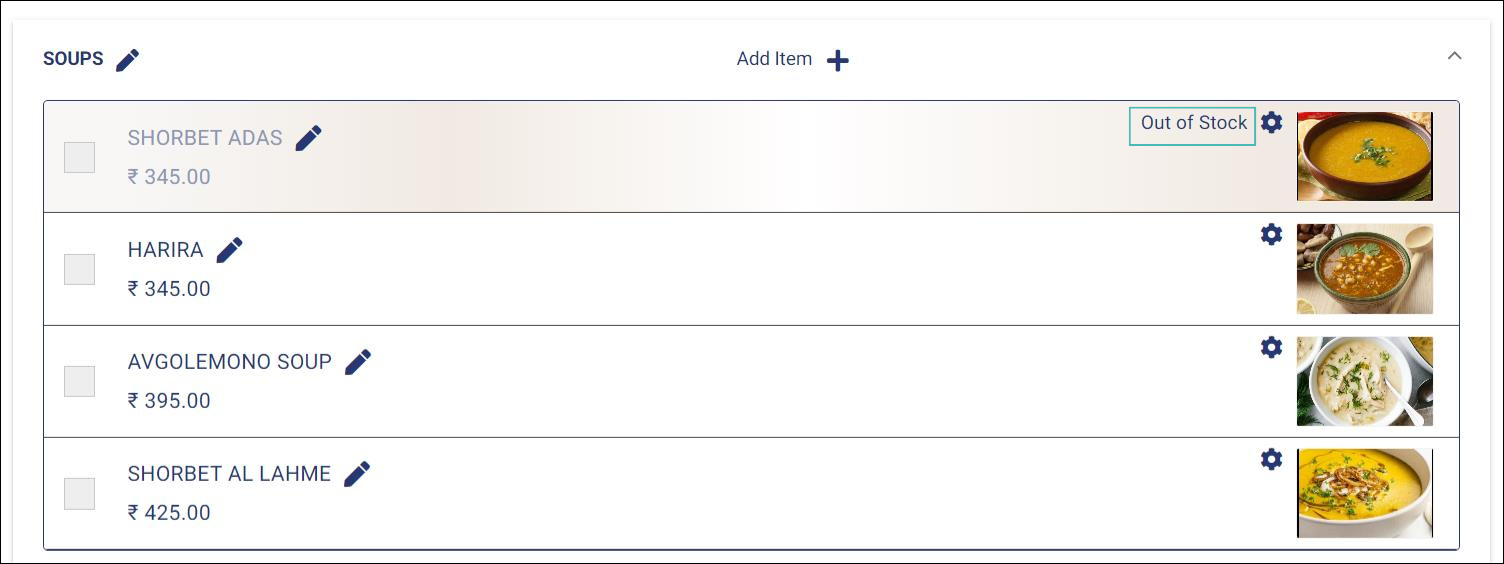Click pencil icon beside SHORBET AL LAHME
Image resolution: width=1504 pixels, height=564 pixels.
point(357,474)
